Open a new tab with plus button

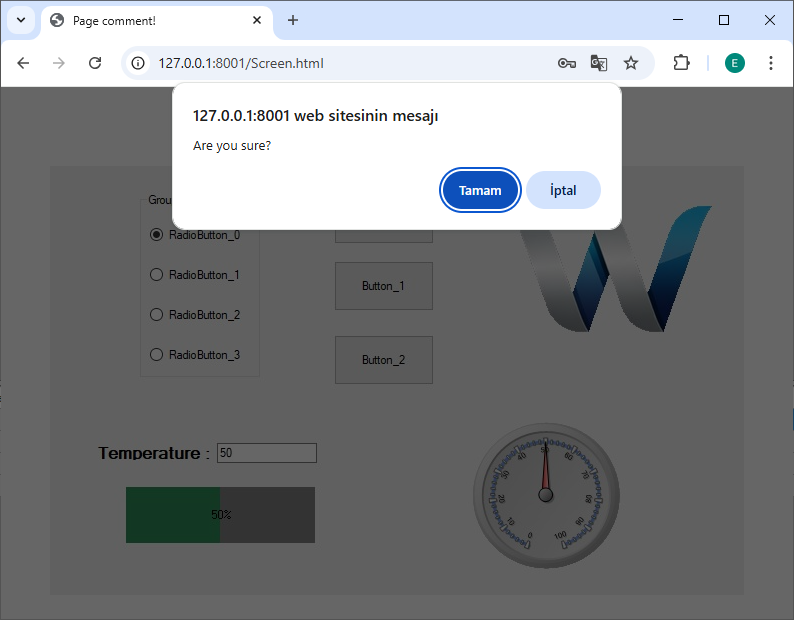coord(293,20)
